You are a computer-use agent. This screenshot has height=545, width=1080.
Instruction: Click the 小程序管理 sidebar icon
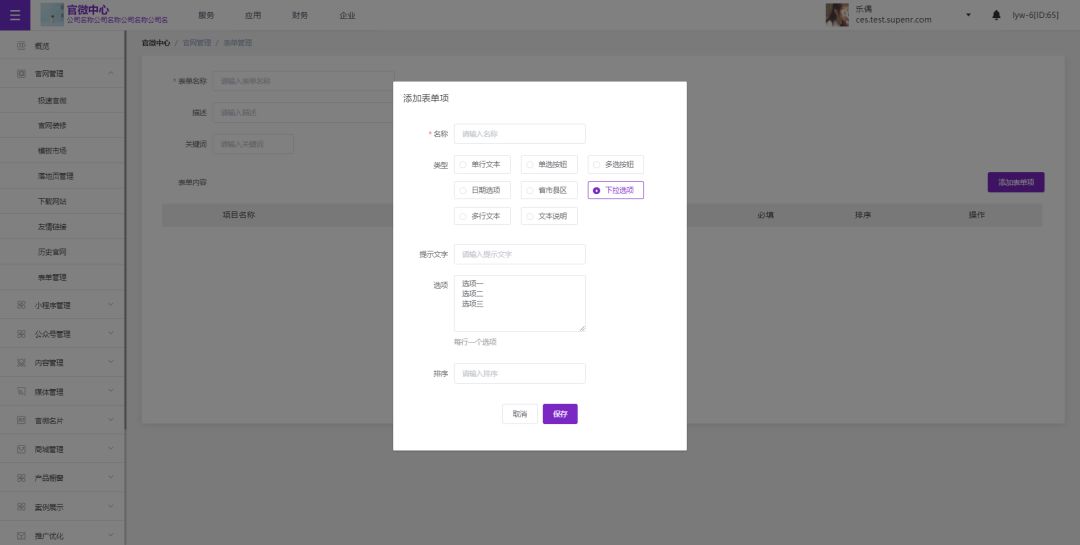tap(21, 305)
